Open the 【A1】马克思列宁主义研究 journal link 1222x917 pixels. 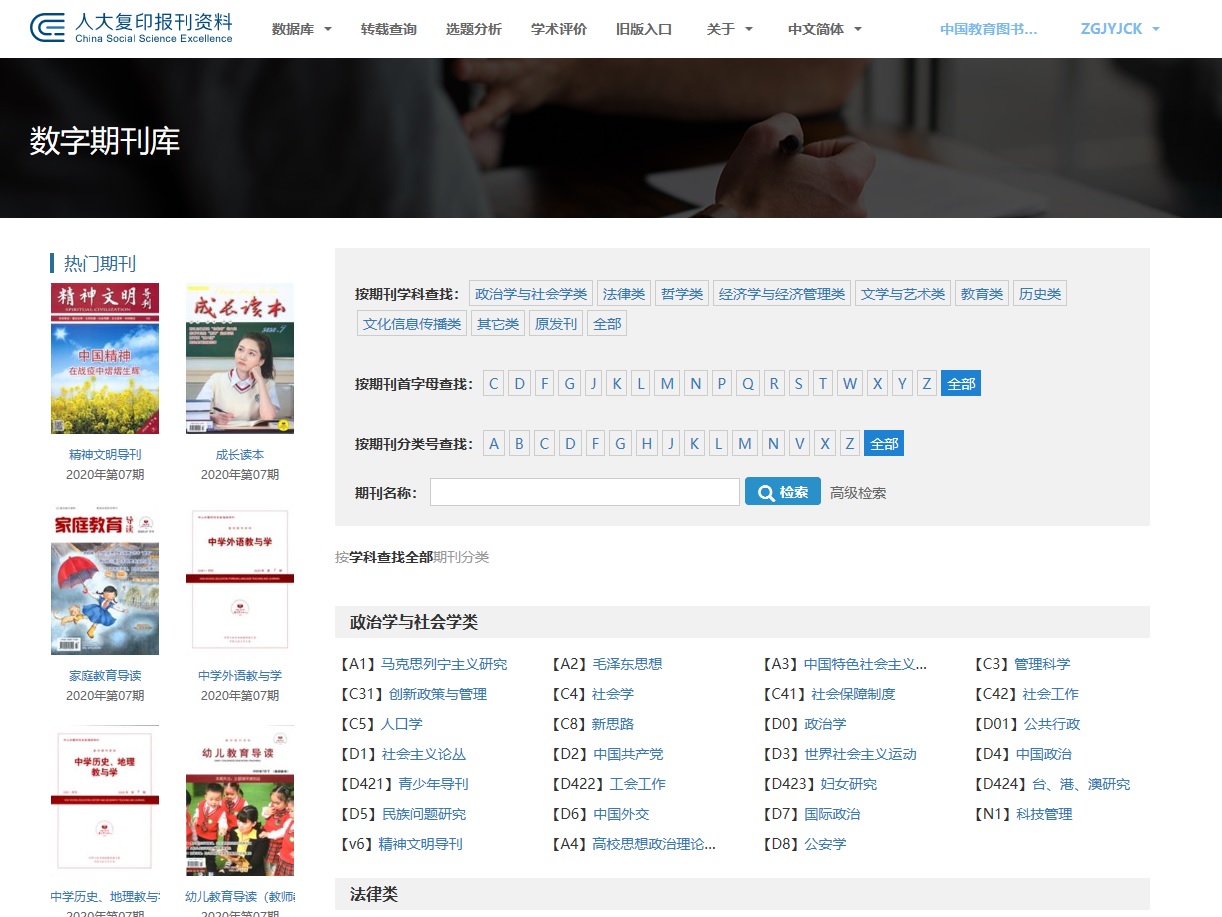[x=424, y=664]
